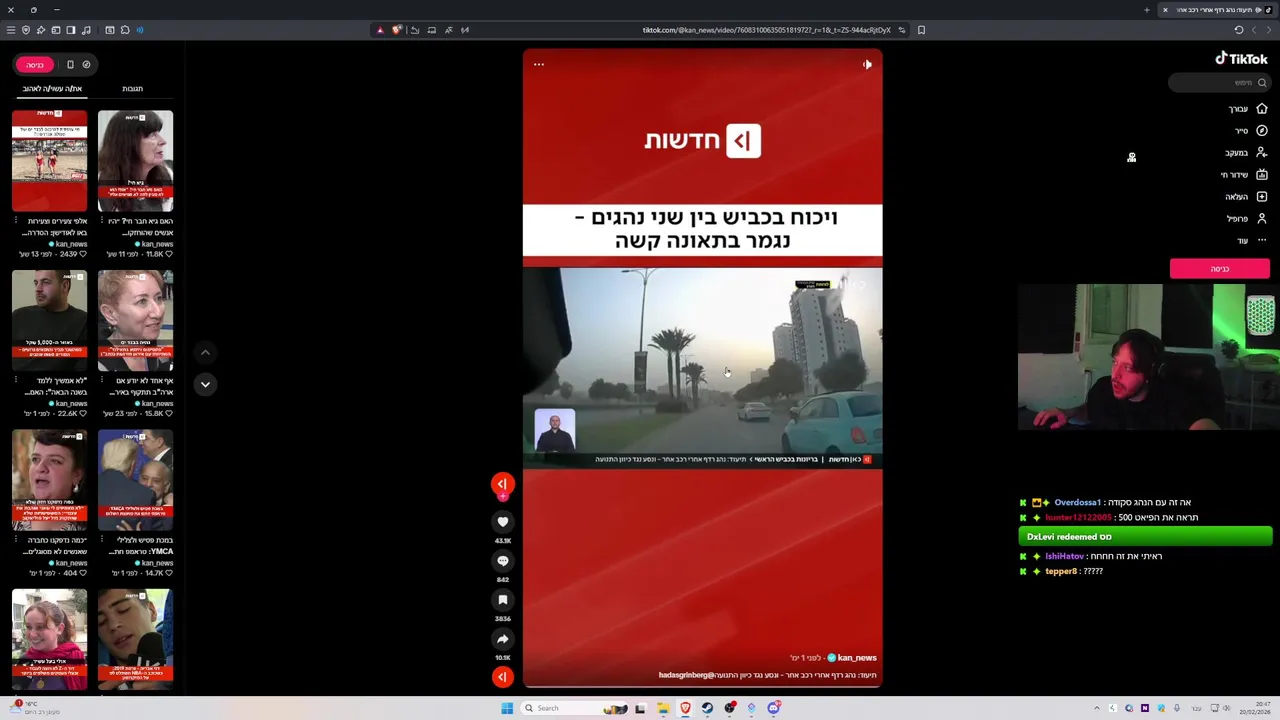Open a new browser tab with plus
Screen dimensions: 1280x720
[1147, 10]
